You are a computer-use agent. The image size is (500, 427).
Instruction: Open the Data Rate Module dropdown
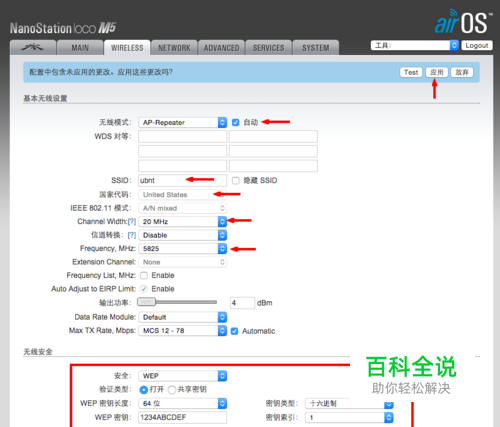pyautogui.click(x=183, y=317)
